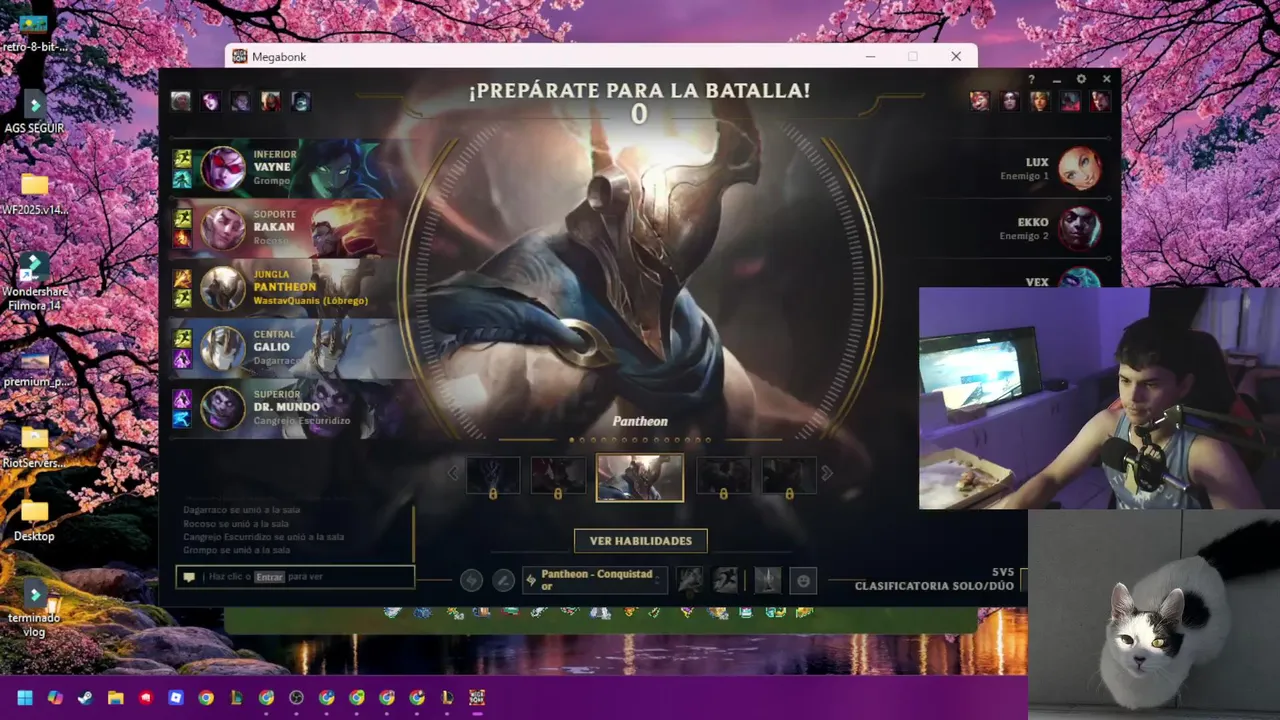Open Steam from the taskbar
The image size is (1280, 720).
click(x=85, y=697)
